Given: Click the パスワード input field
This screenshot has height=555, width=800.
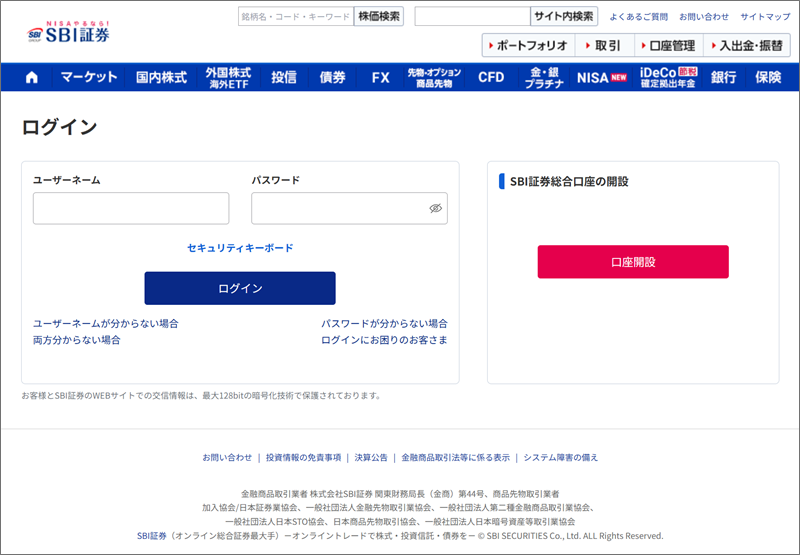Looking at the screenshot, I should (349, 208).
